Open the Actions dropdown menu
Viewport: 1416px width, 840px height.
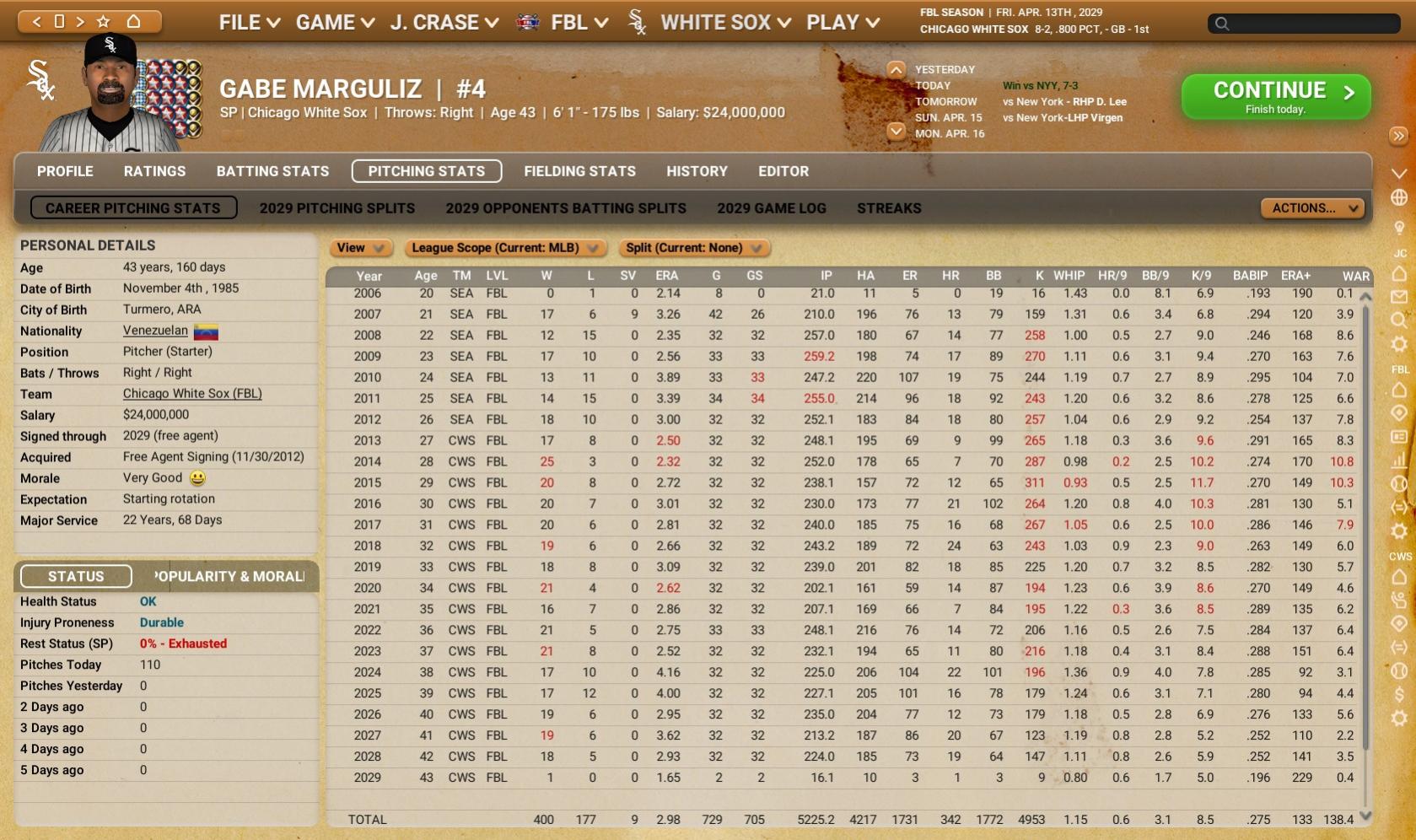(1311, 208)
